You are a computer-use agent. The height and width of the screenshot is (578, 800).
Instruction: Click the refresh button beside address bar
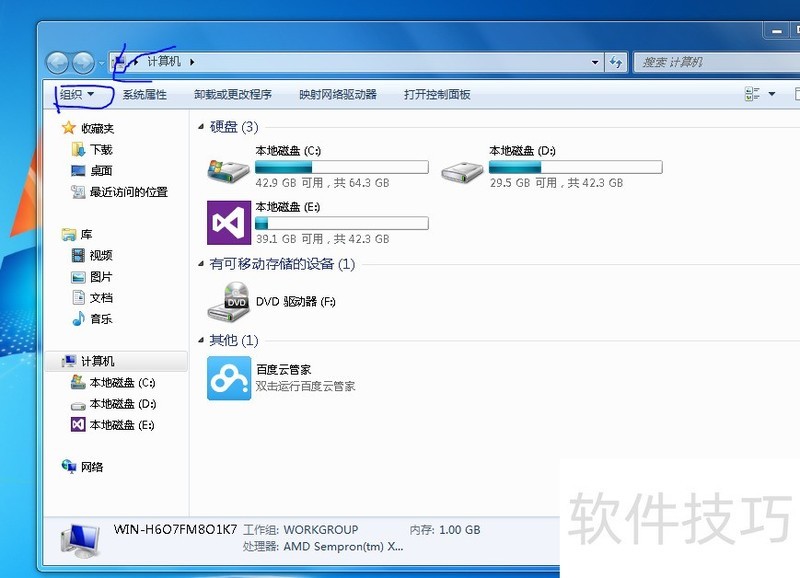(617, 62)
